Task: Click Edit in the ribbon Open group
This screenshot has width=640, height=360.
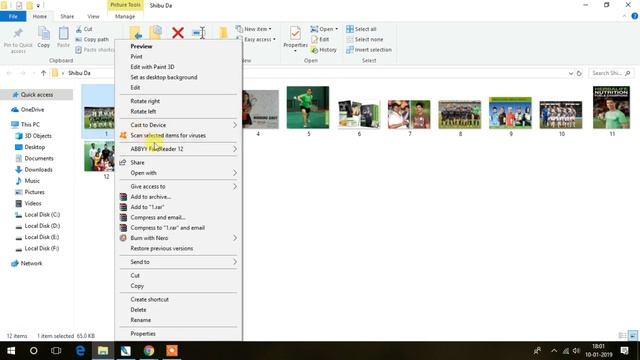Action: (x=320, y=40)
